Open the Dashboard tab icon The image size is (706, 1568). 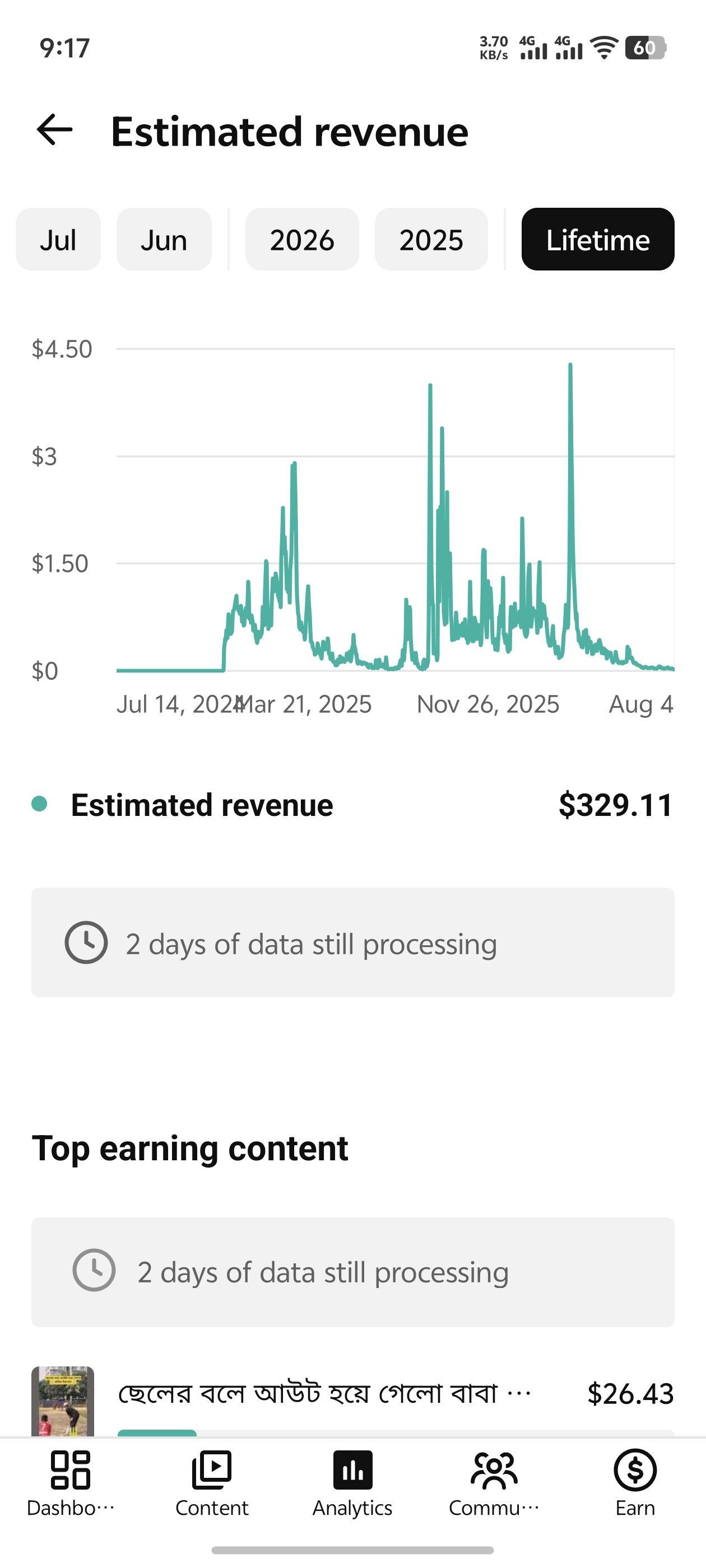click(x=70, y=1469)
